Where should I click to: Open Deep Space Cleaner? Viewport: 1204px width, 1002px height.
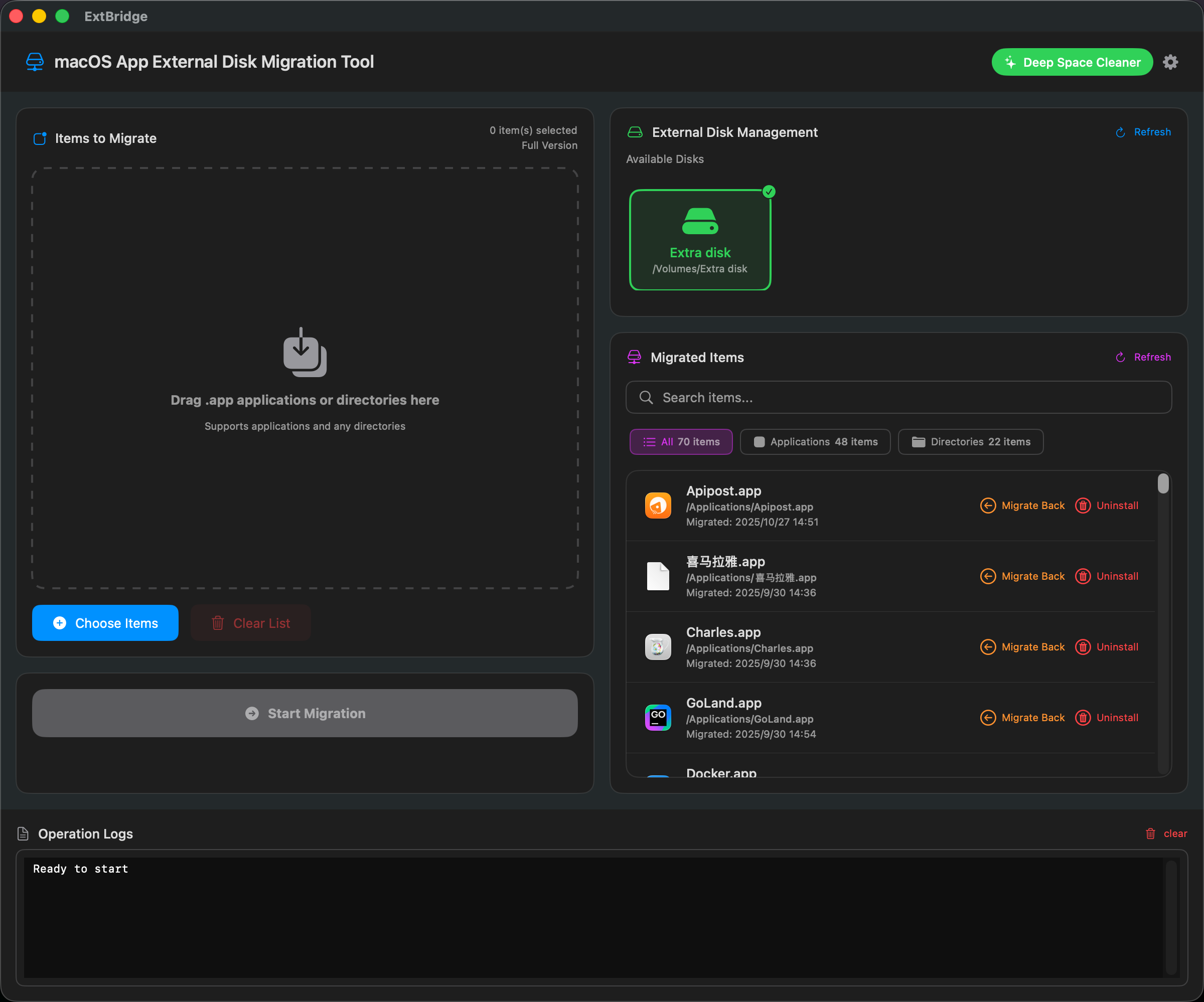point(1072,62)
